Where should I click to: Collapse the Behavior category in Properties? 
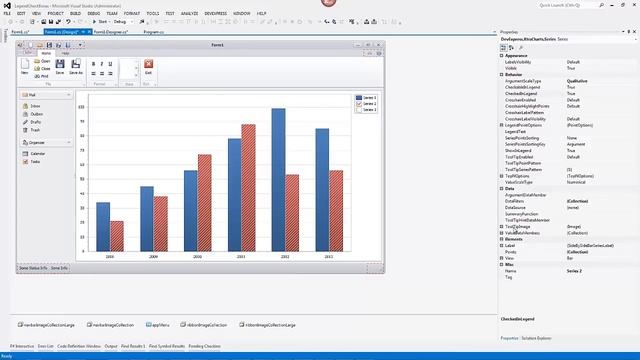pos(502,75)
